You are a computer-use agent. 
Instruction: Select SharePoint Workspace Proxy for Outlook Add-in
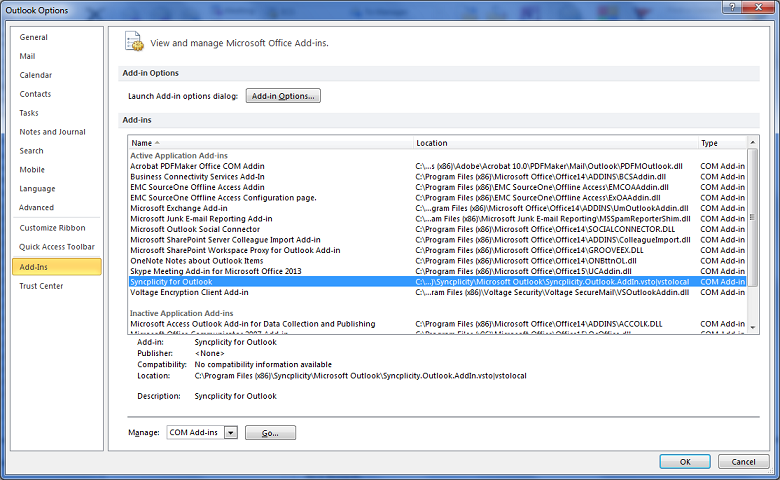(438, 250)
